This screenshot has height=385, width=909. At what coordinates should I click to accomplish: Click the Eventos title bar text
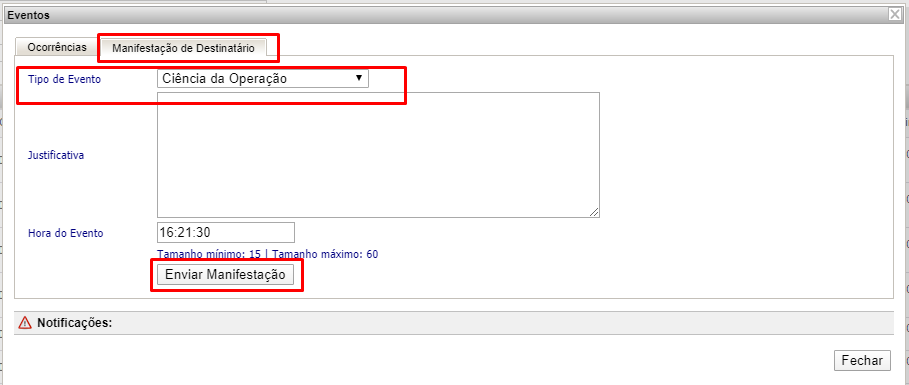pos(28,15)
